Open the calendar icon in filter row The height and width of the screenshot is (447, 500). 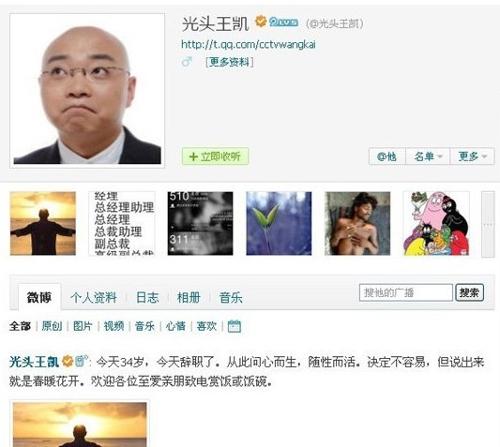pos(234,326)
